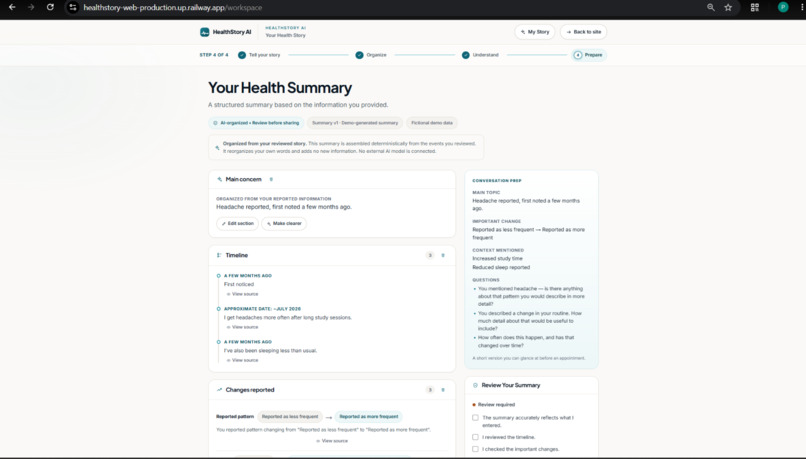Collapse the Timeline section arrow
The height and width of the screenshot is (459, 806).
click(x=443, y=255)
